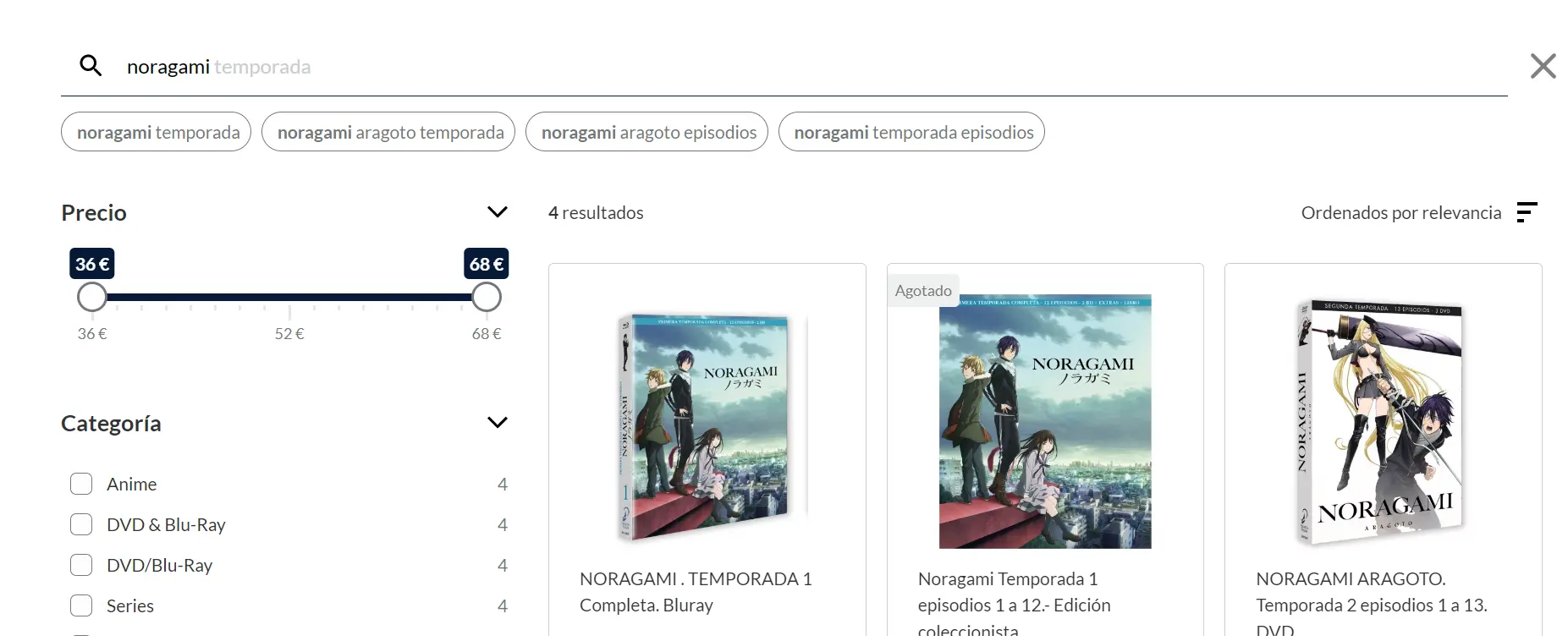Open the Noragami Aragoto DVD cover image
The height and width of the screenshot is (641, 1568).
[x=1384, y=421]
